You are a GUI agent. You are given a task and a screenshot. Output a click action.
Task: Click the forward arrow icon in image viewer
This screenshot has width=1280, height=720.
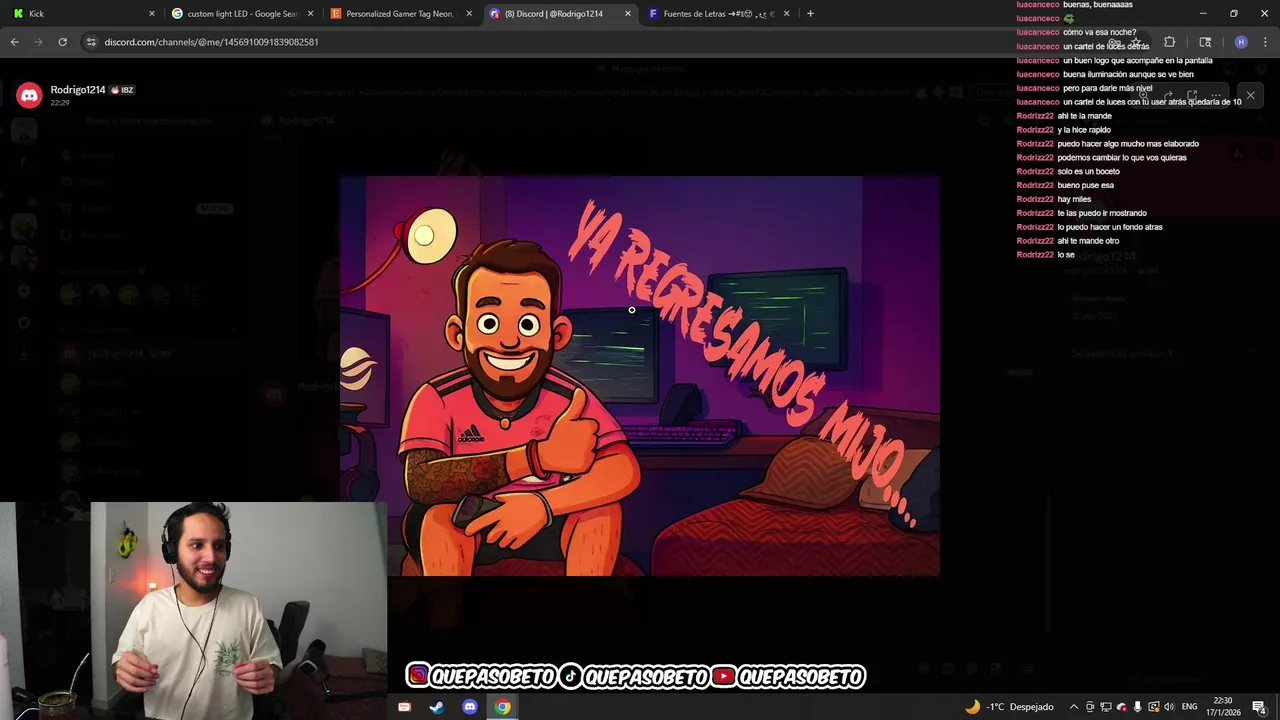[1167, 95]
